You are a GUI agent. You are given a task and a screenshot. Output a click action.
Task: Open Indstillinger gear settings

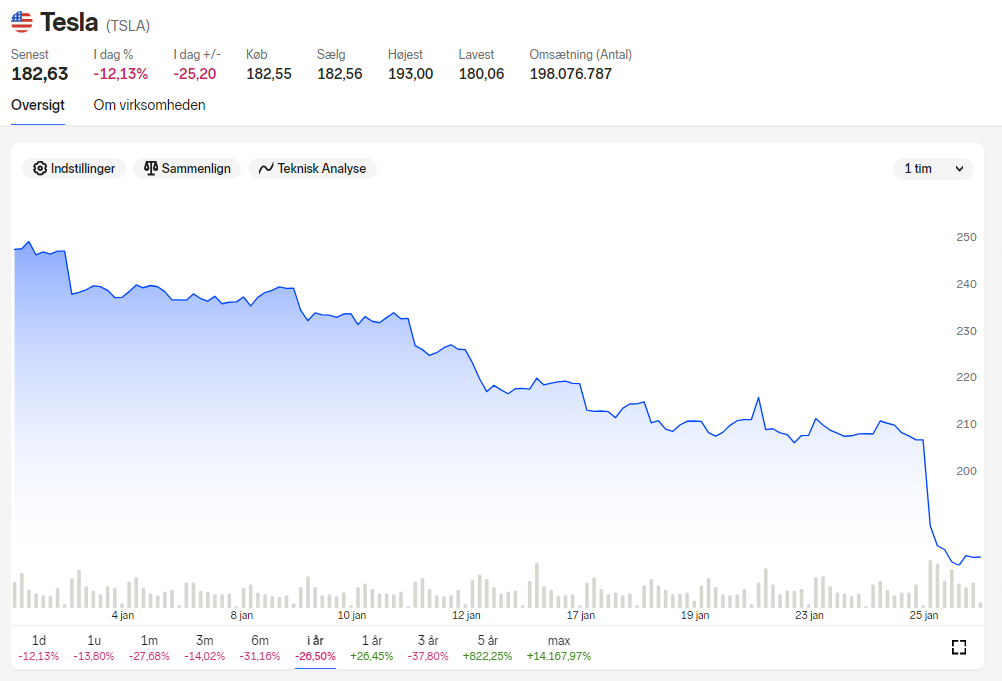74,169
